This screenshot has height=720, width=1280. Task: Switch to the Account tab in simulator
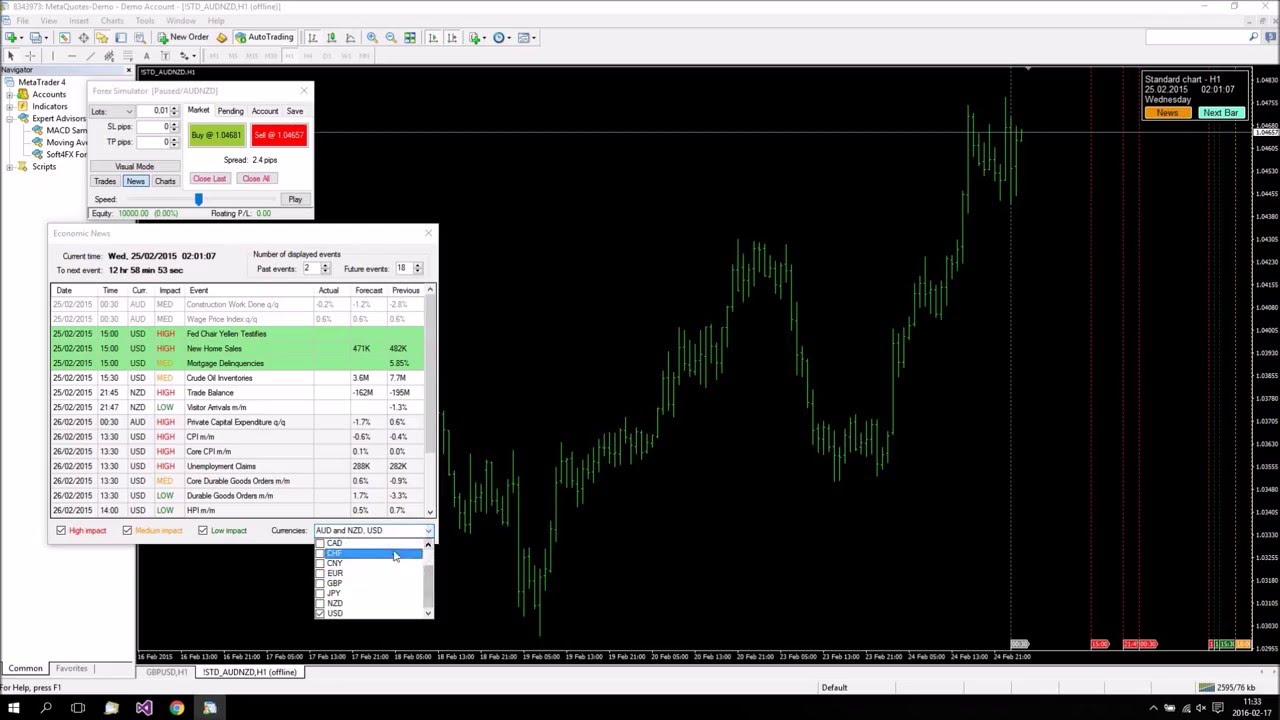point(265,111)
